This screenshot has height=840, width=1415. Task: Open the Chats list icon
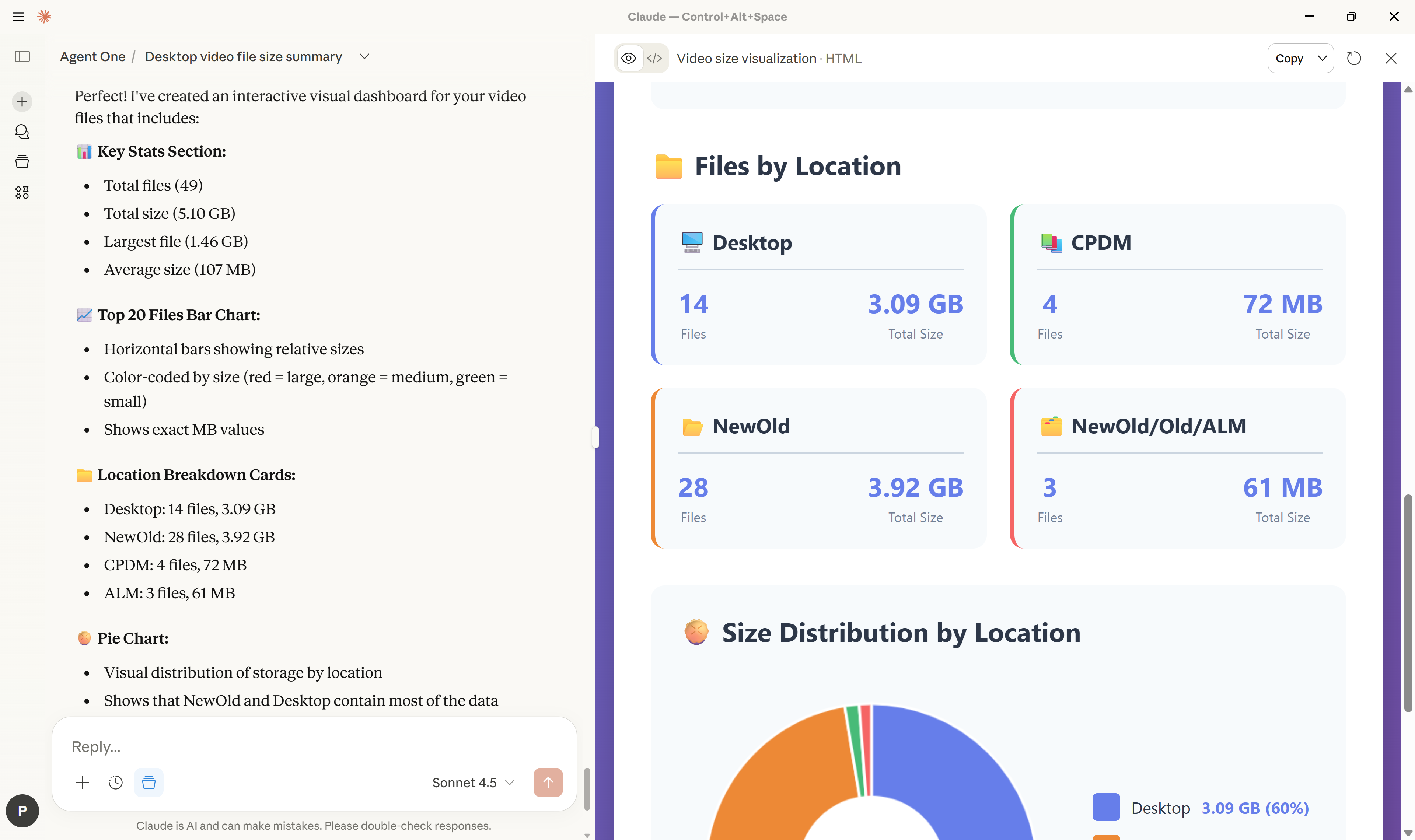coord(22,132)
